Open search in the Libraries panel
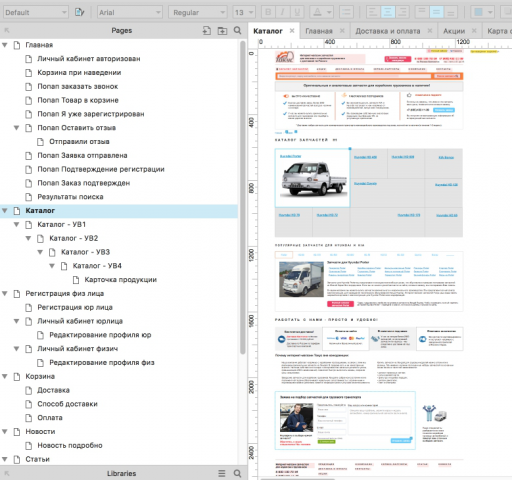The height and width of the screenshot is (480, 512). [237, 473]
